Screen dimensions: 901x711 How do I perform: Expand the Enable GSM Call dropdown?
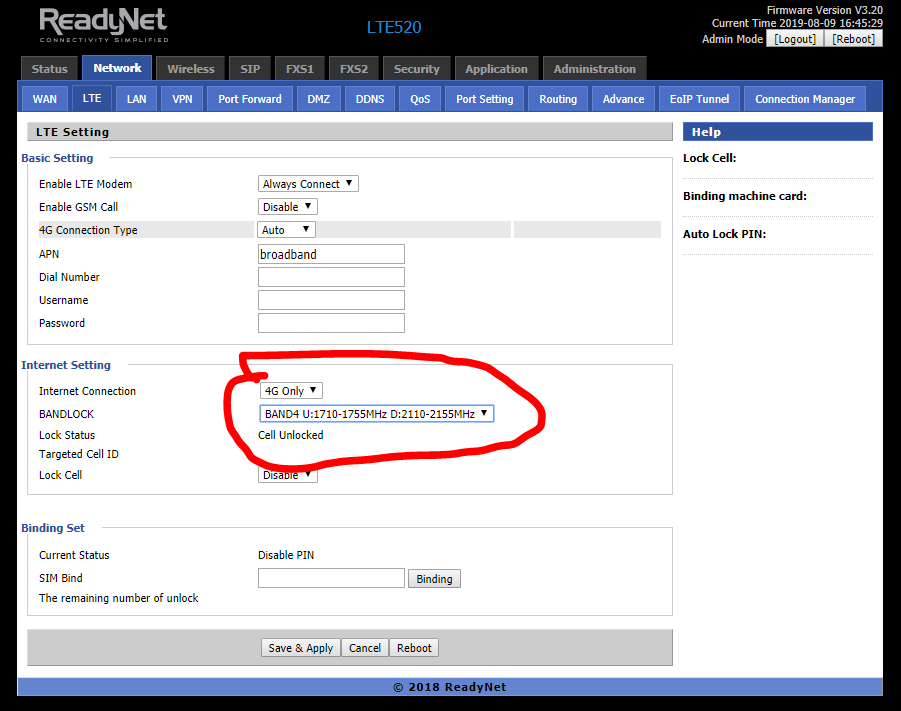pyautogui.click(x=287, y=206)
